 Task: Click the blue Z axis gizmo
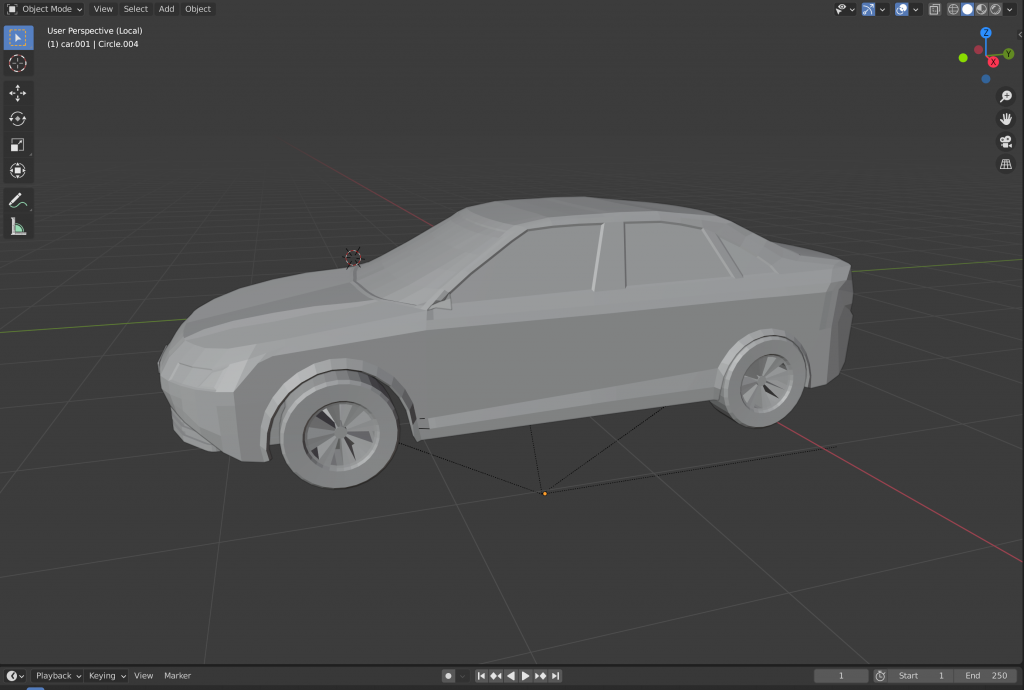986,33
